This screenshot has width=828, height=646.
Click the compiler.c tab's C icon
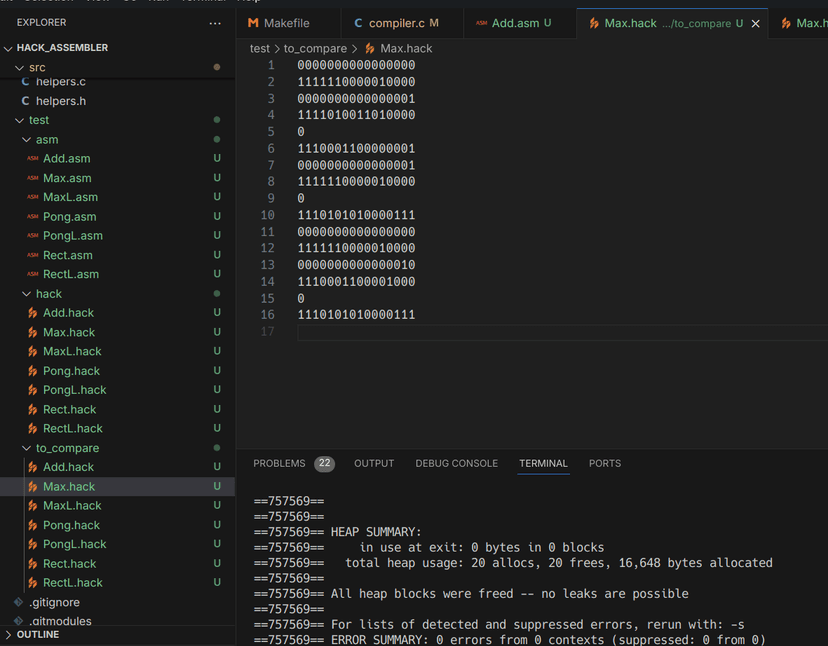coord(358,23)
